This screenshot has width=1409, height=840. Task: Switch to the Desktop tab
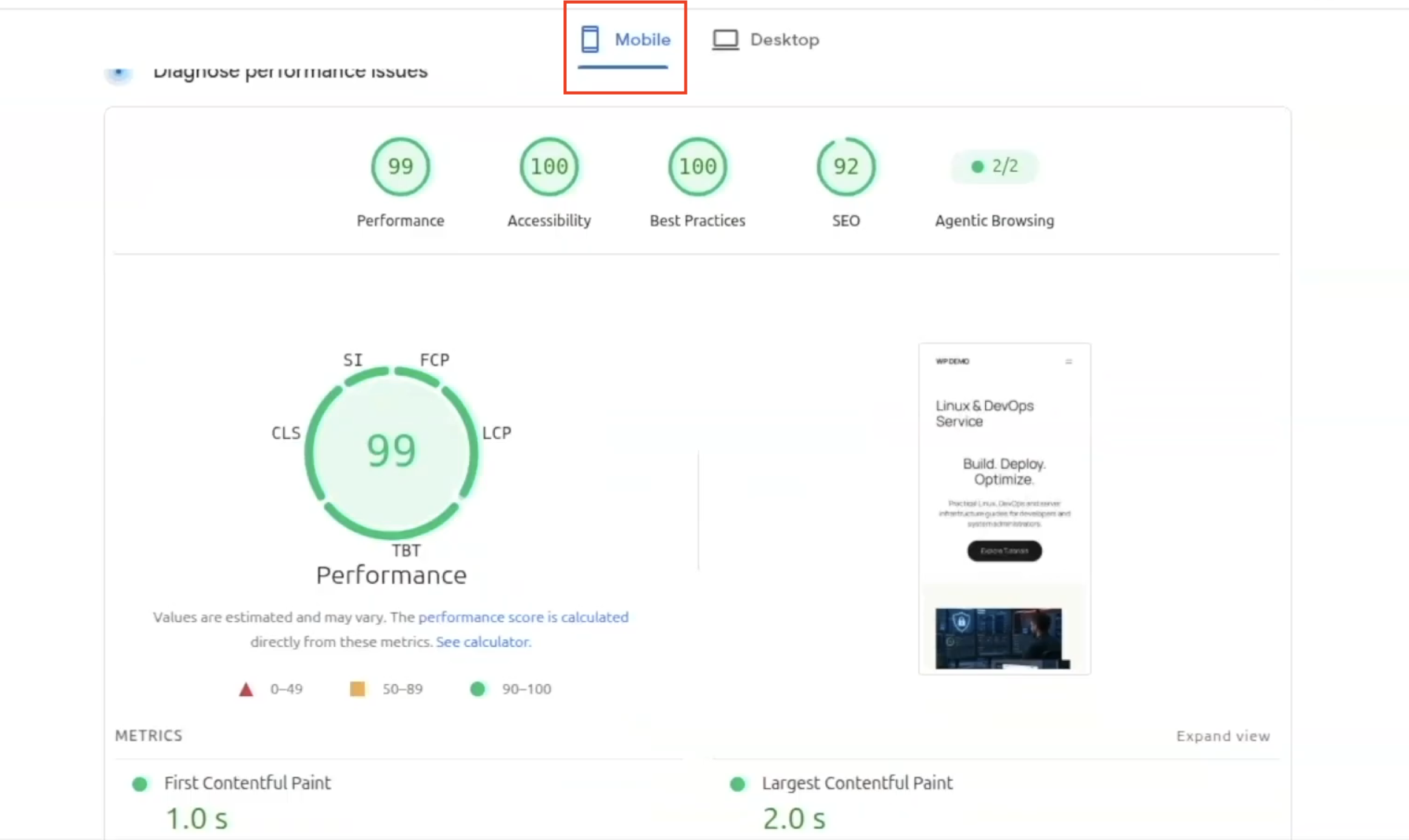pos(766,40)
